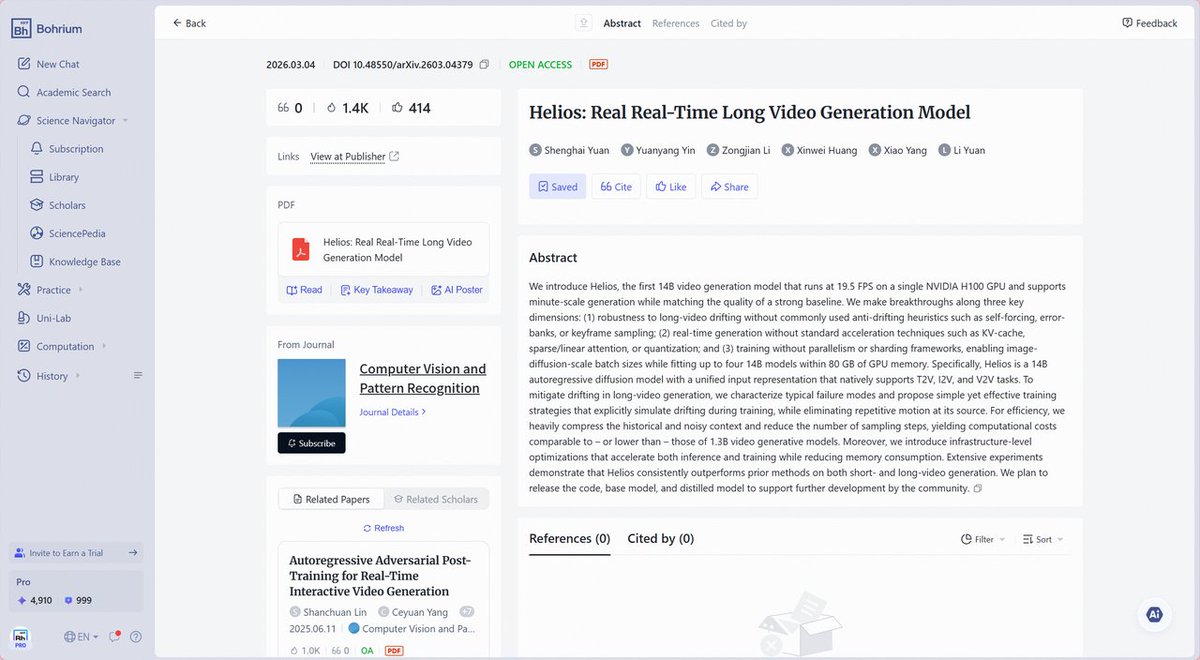Click the Key Takeaway link
The width and height of the screenshot is (1200, 660).
point(376,290)
